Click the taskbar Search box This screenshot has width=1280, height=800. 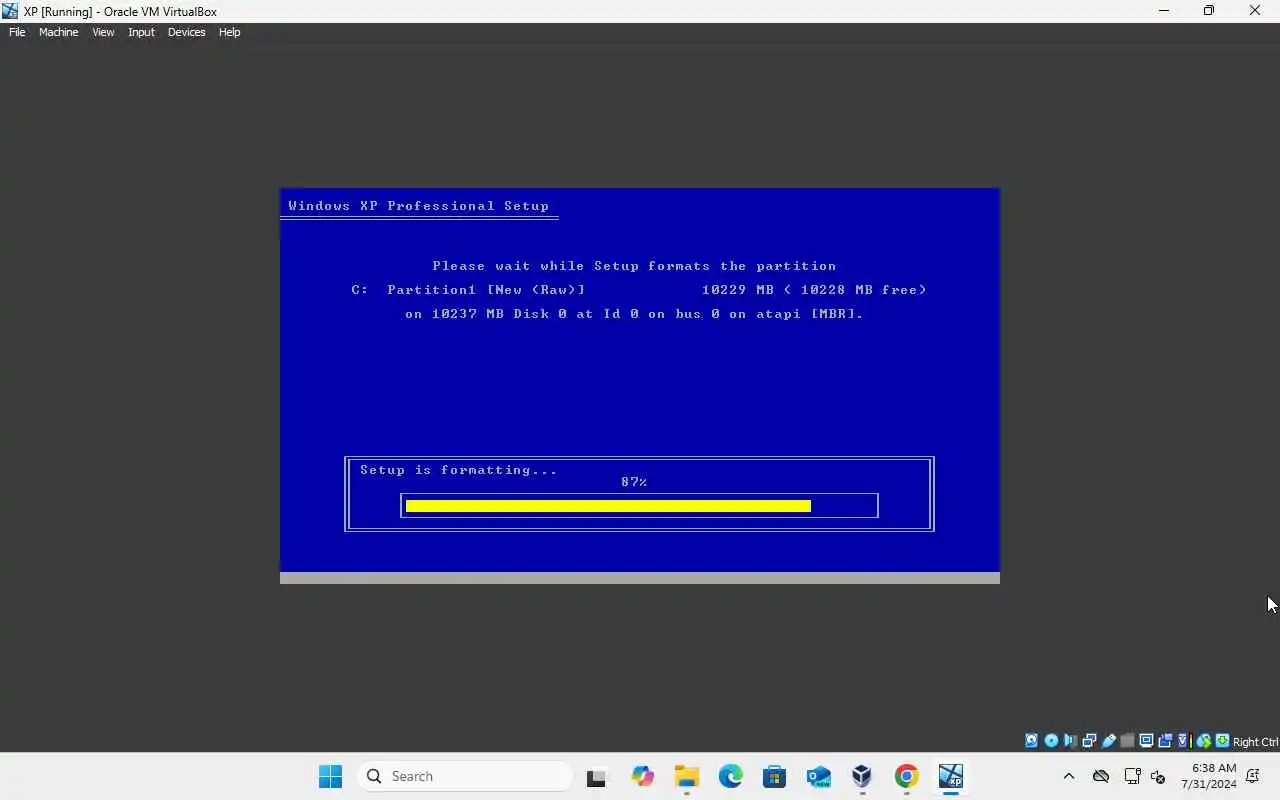(x=465, y=776)
